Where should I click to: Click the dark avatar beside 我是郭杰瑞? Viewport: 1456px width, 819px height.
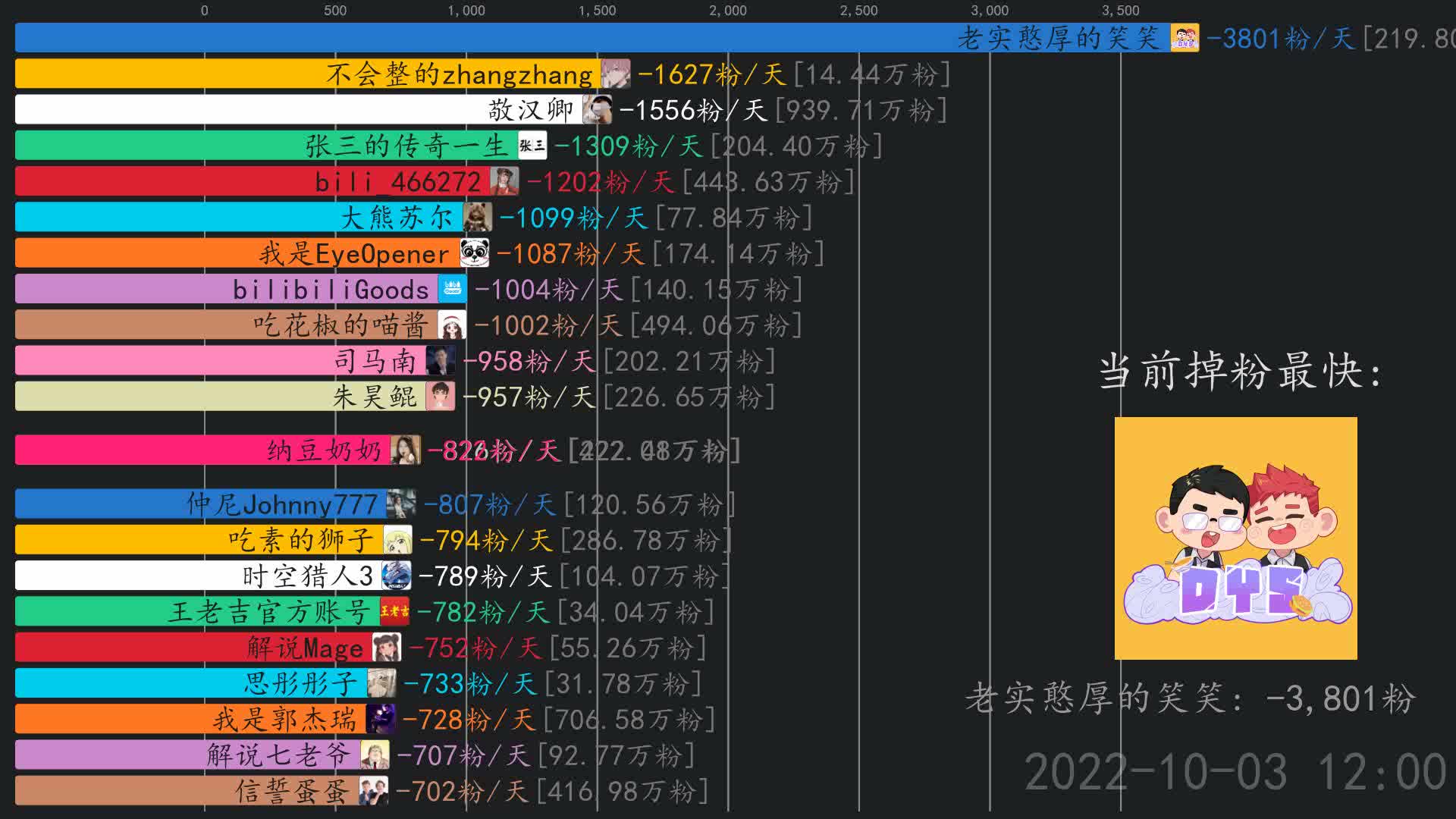[381, 719]
